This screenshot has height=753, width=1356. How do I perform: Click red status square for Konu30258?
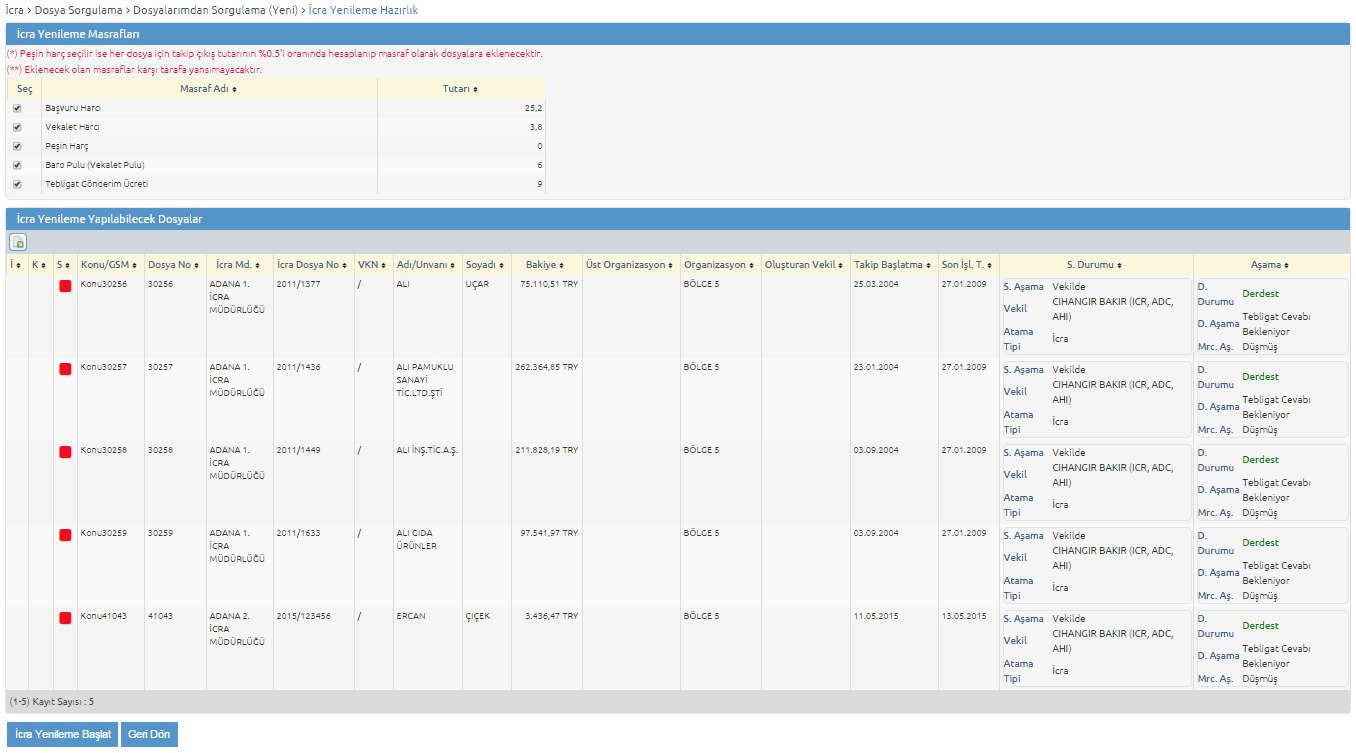[65, 452]
